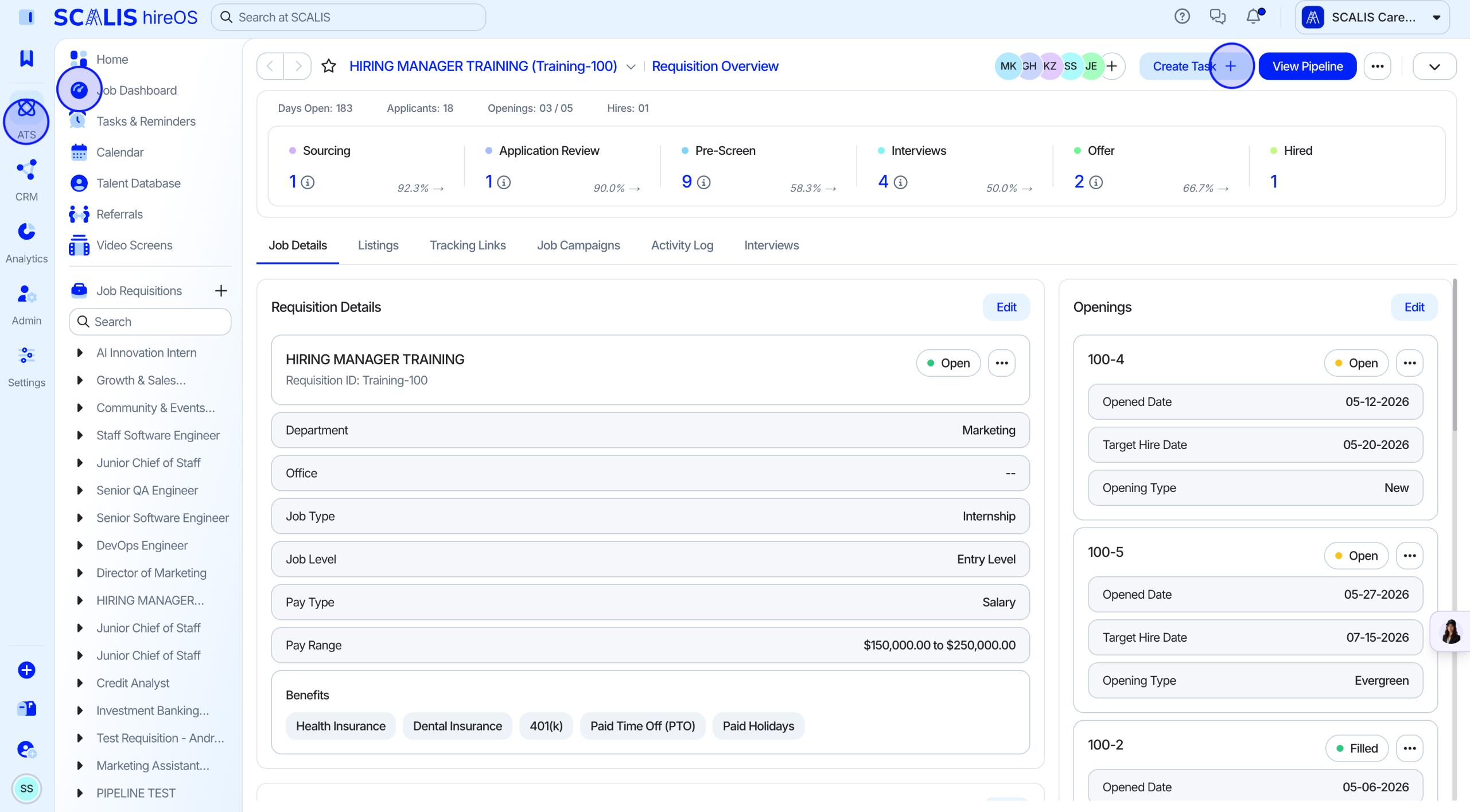Expand Credit Analyst tree item
This screenshot has width=1470, height=812.
pyautogui.click(x=80, y=683)
